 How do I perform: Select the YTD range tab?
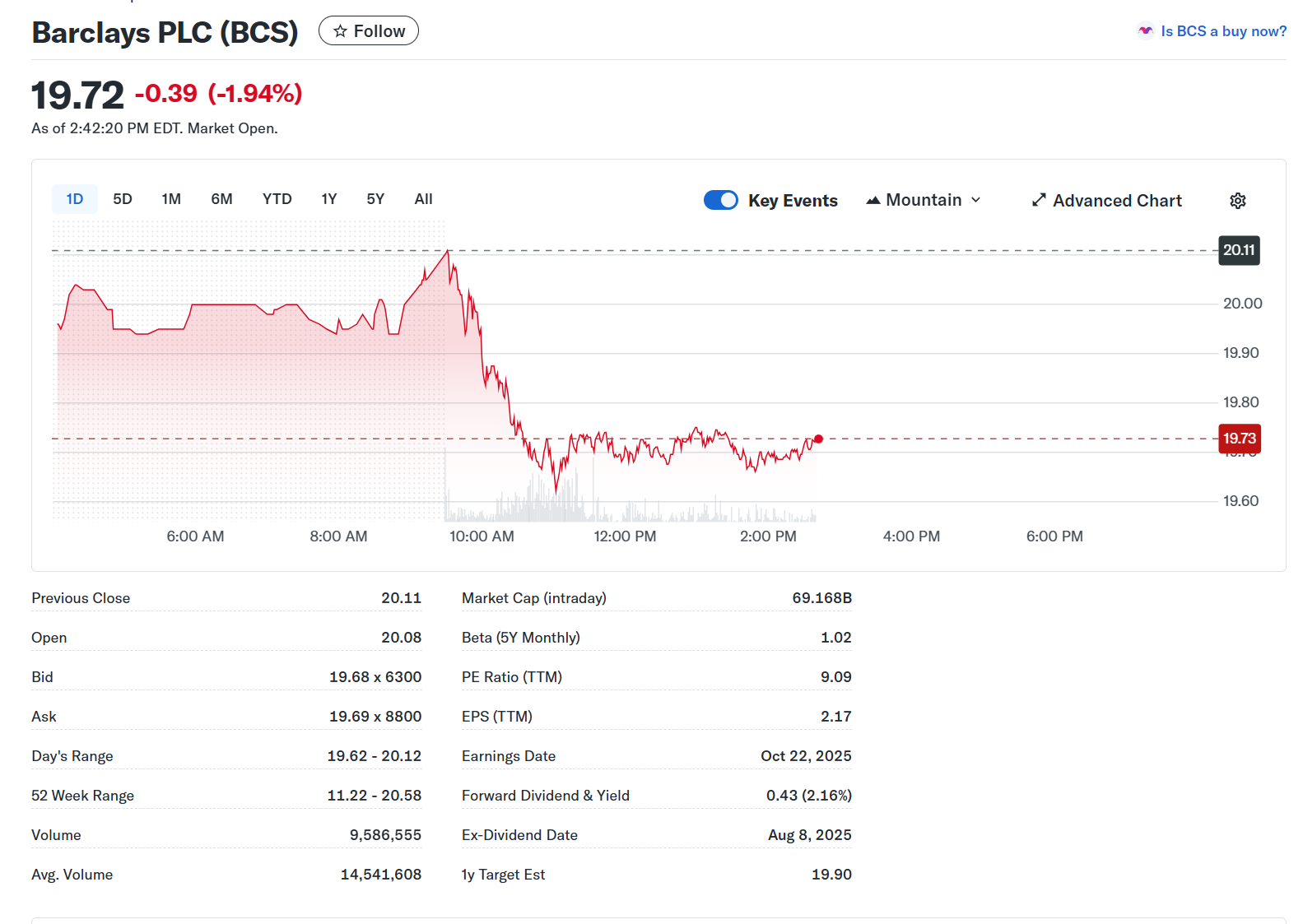pyautogui.click(x=277, y=199)
